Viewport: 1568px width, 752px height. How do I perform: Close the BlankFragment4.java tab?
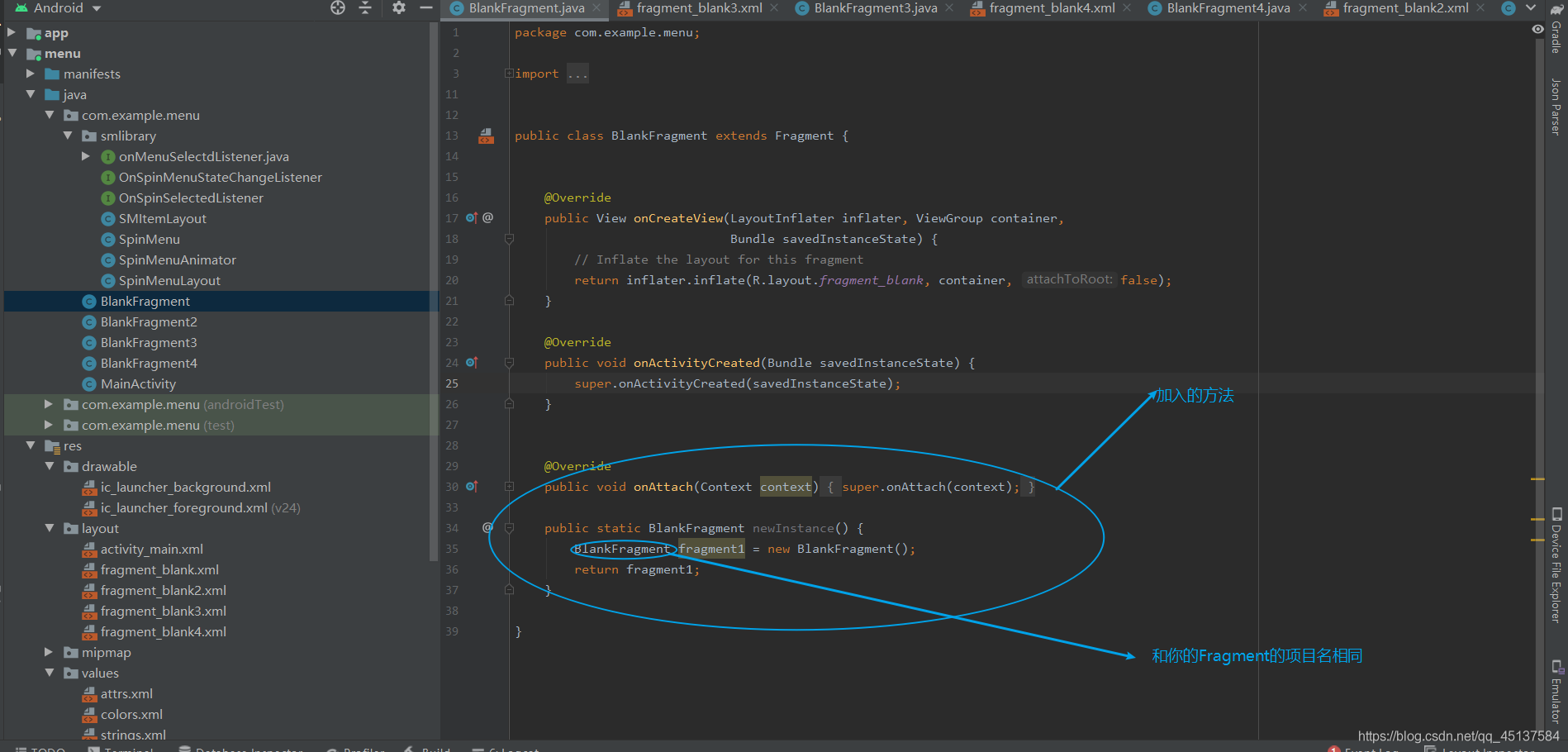pos(1303,8)
